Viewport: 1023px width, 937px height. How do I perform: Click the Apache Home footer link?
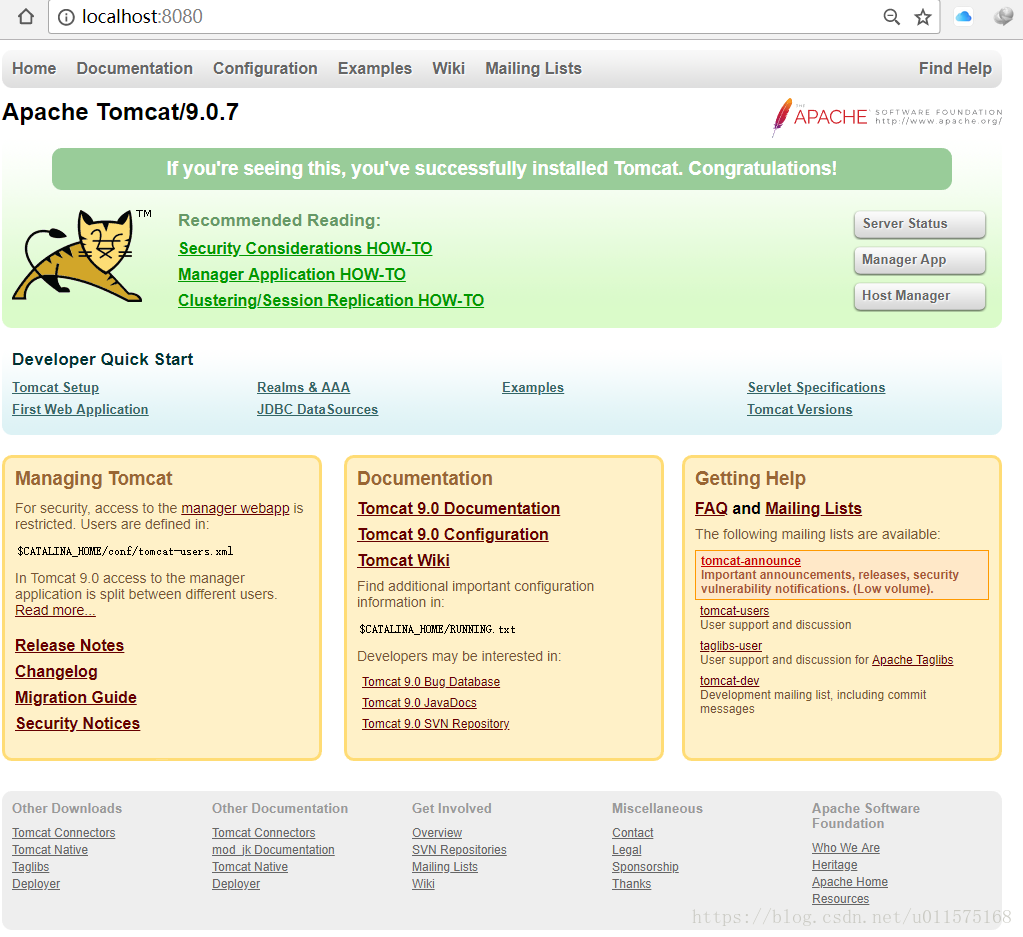(x=849, y=882)
